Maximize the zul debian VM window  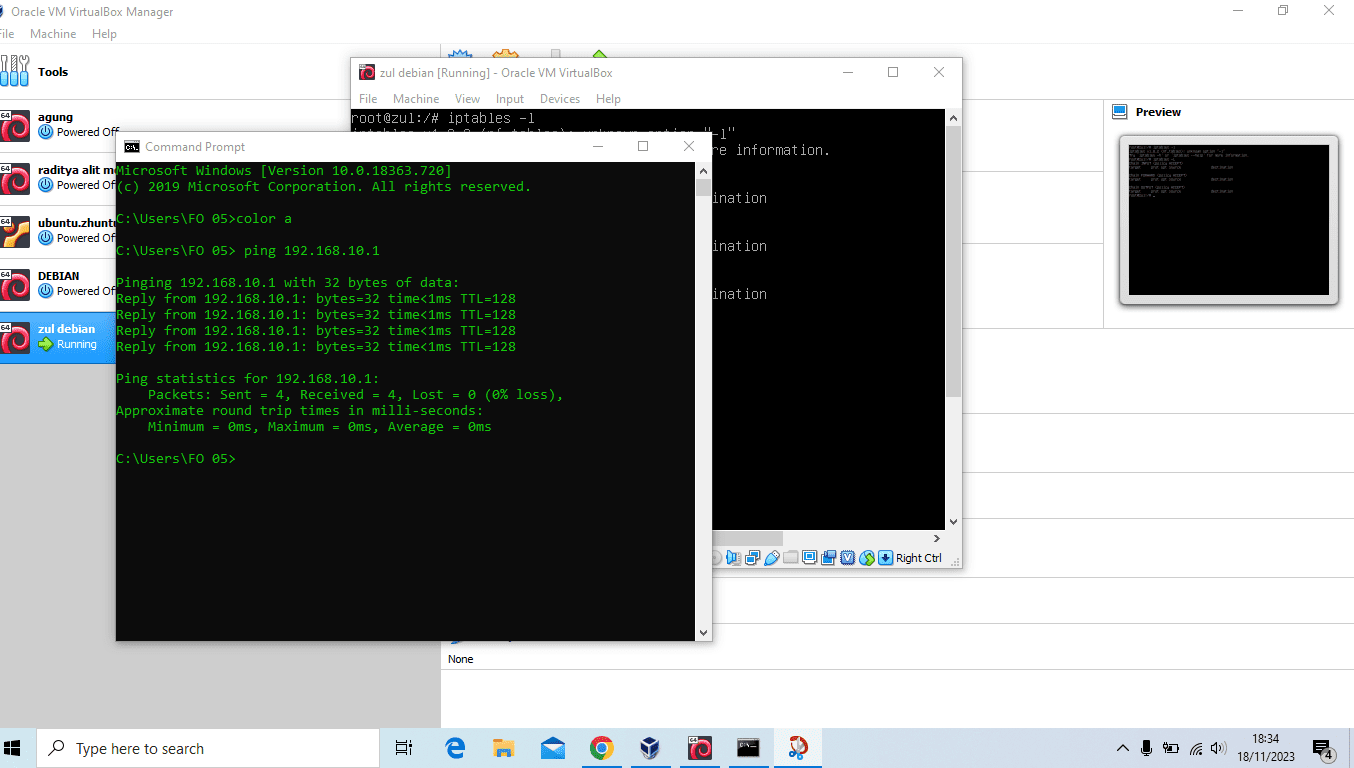(x=893, y=72)
